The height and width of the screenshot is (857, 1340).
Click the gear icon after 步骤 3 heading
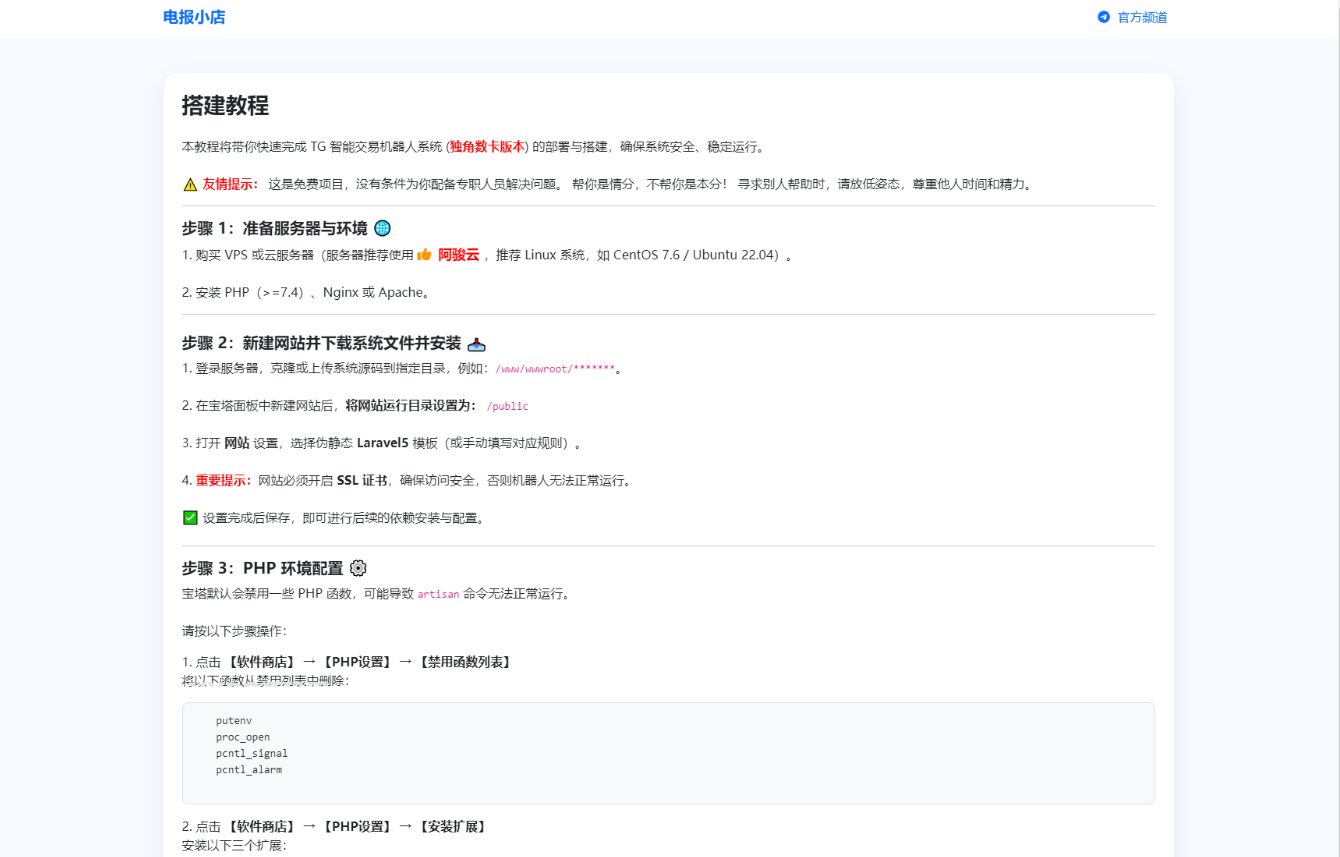click(358, 567)
